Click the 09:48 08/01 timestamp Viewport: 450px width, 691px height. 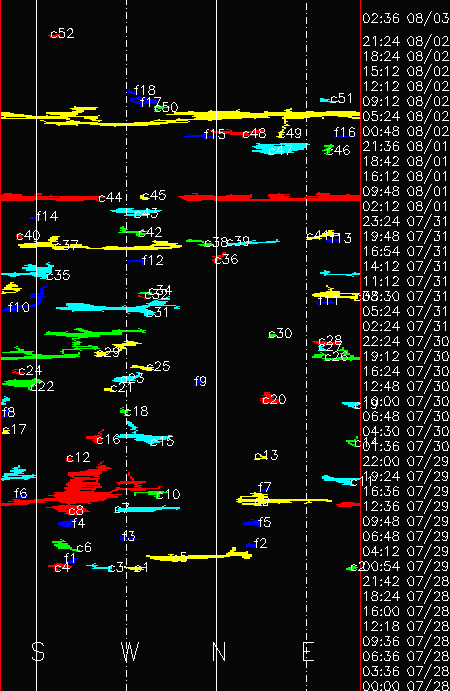405,191
